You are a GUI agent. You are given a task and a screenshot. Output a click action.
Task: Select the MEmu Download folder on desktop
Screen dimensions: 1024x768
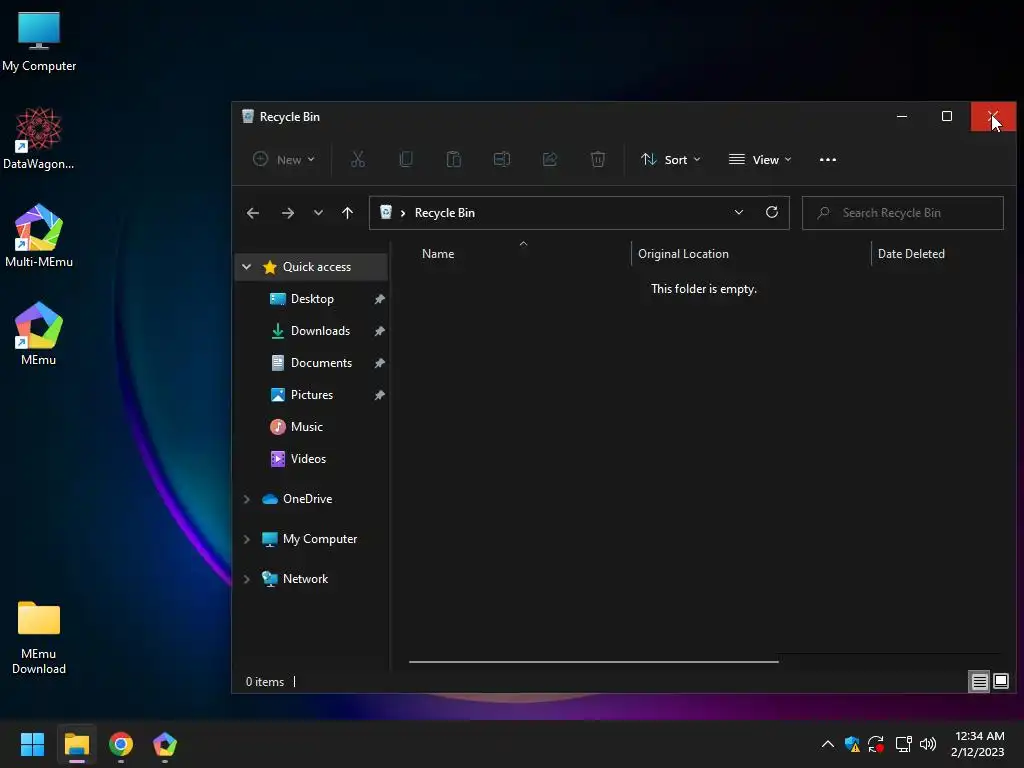coord(39,637)
